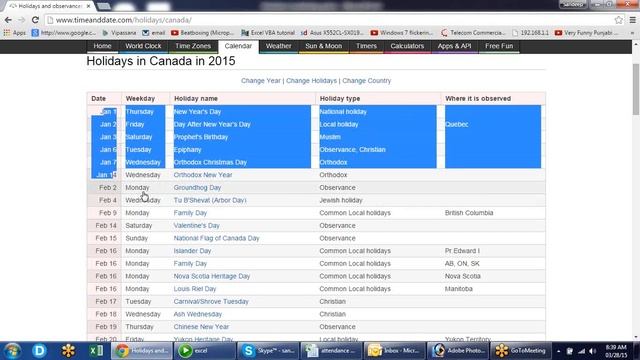Viewport: 640px width, 360px height.
Task: Open Free Fun menu
Action: pyautogui.click(x=499, y=46)
